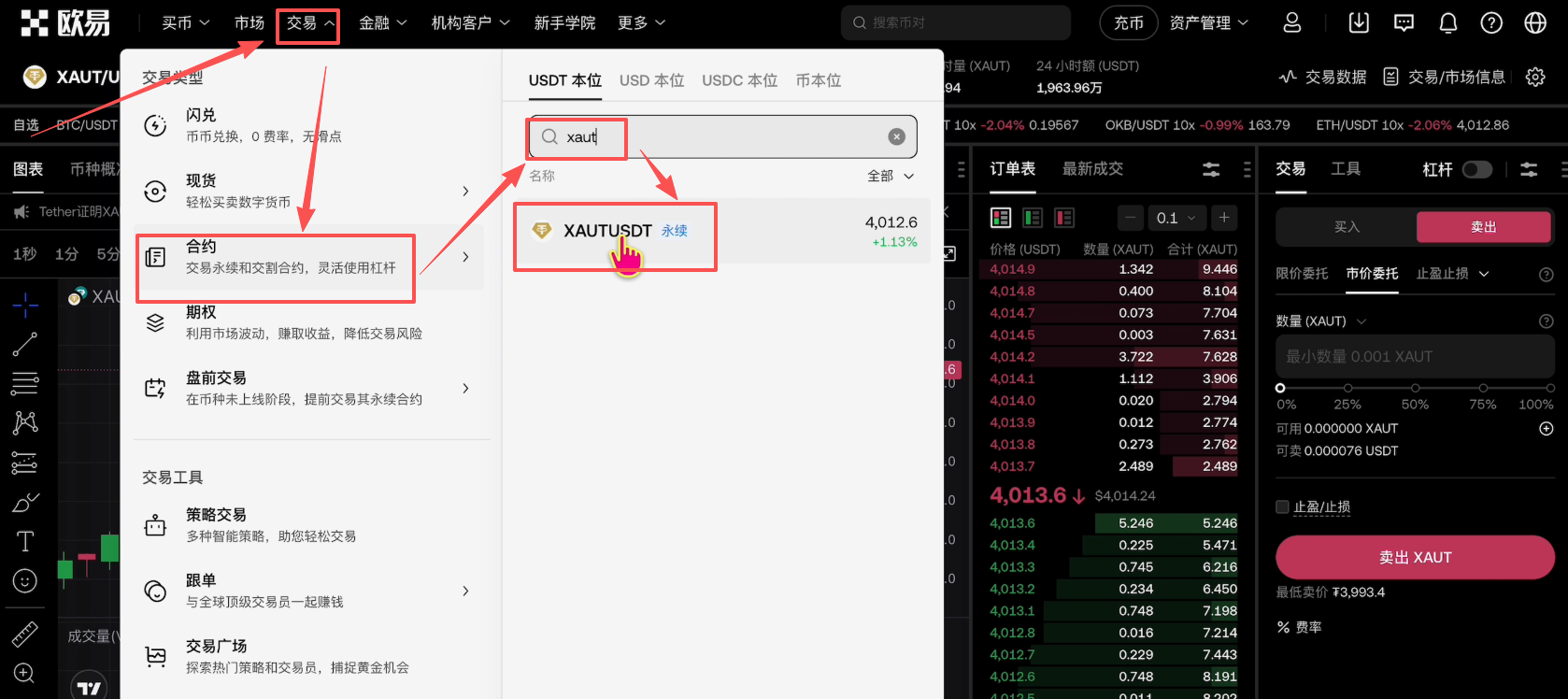Click the 卖出 XAUT button
This screenshot has width=1568, height=699.
[x=1415, y=557]
